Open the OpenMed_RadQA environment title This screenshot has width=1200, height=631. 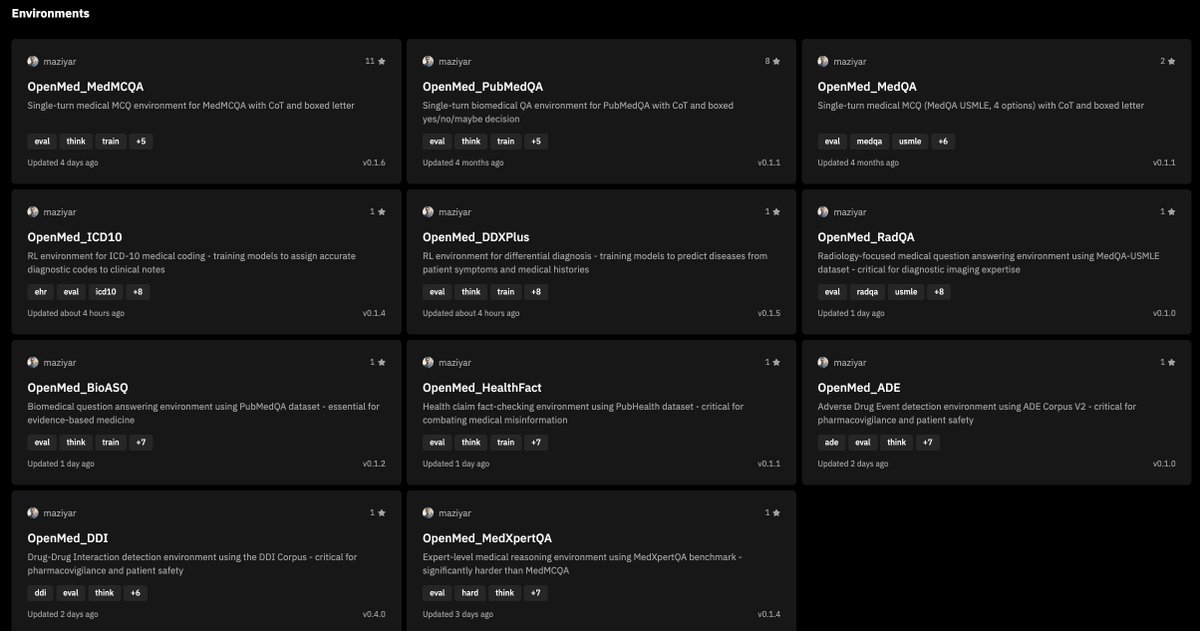point(866,238)
